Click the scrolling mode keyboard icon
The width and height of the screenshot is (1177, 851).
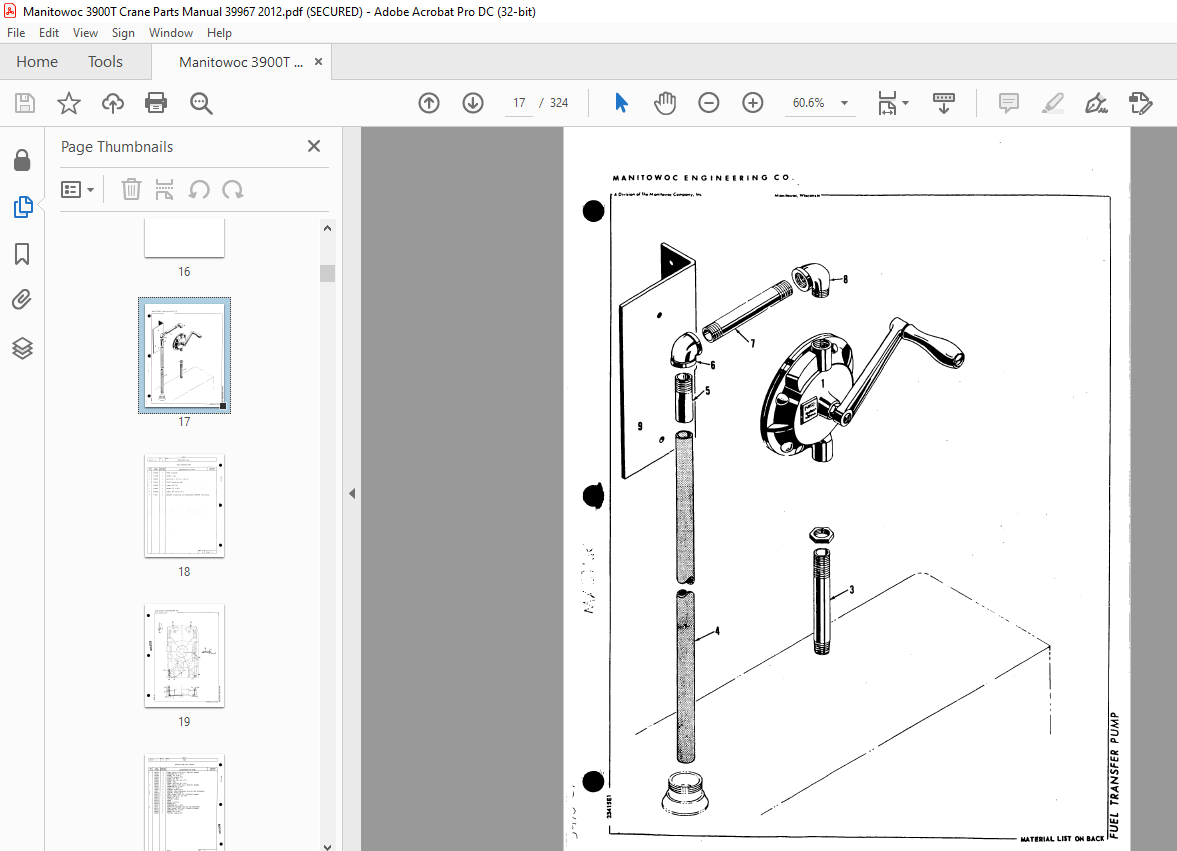point(944,103)
